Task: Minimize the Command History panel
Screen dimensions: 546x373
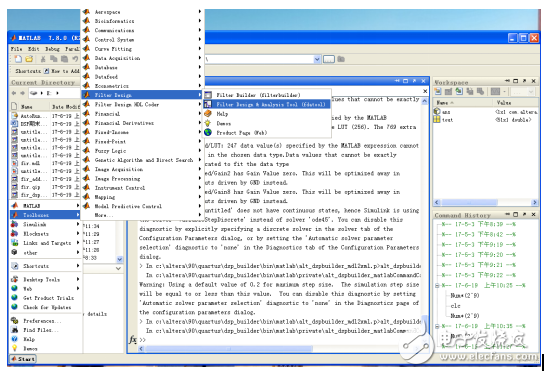Action: (507, 214)
